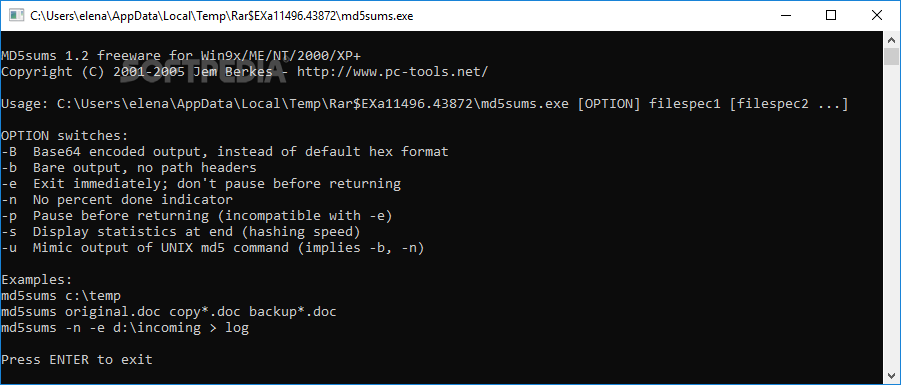Click the -b Bare output option line

coord(129,168)
